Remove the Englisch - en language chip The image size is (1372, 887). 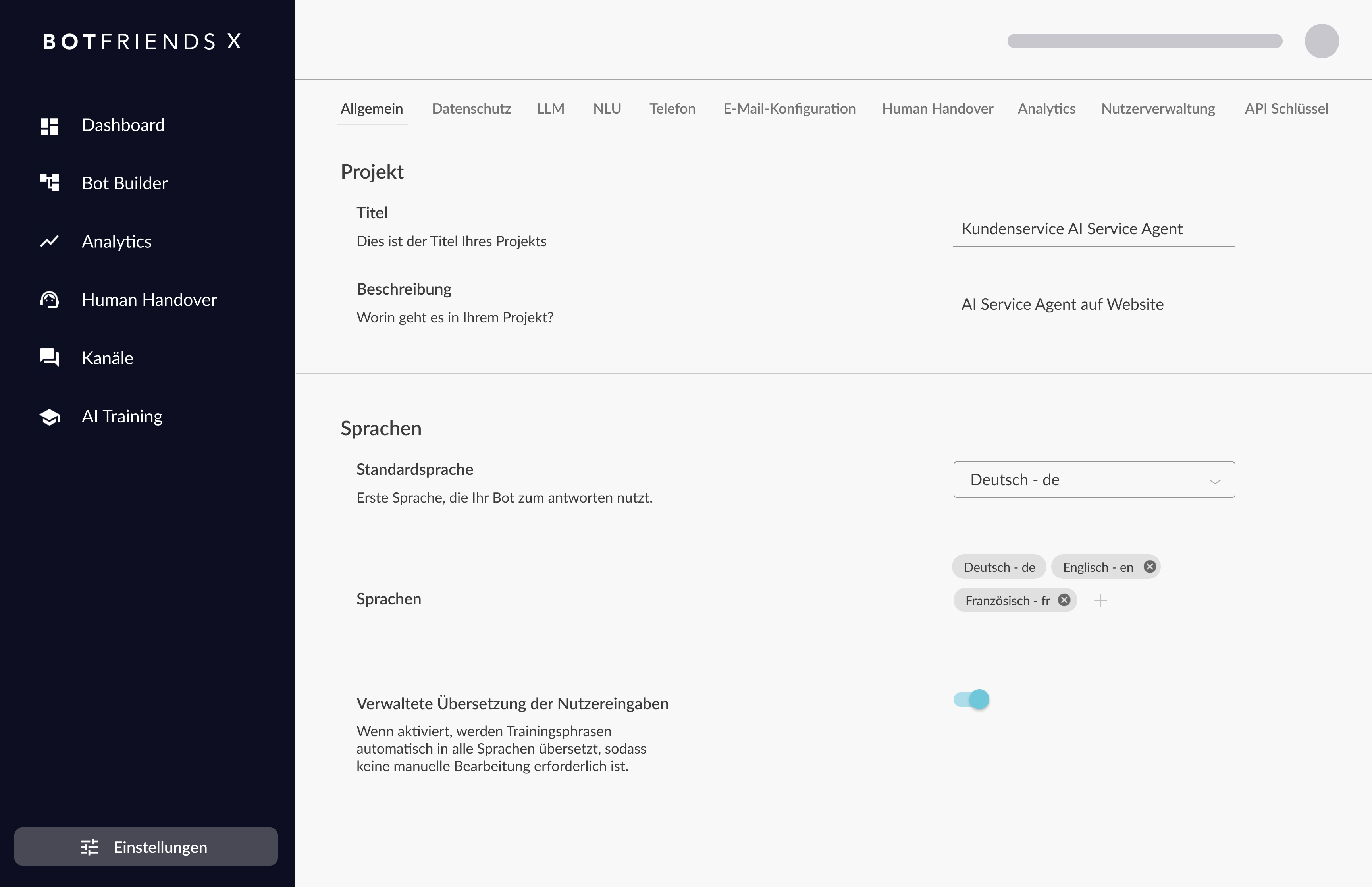click(1150, 567)
